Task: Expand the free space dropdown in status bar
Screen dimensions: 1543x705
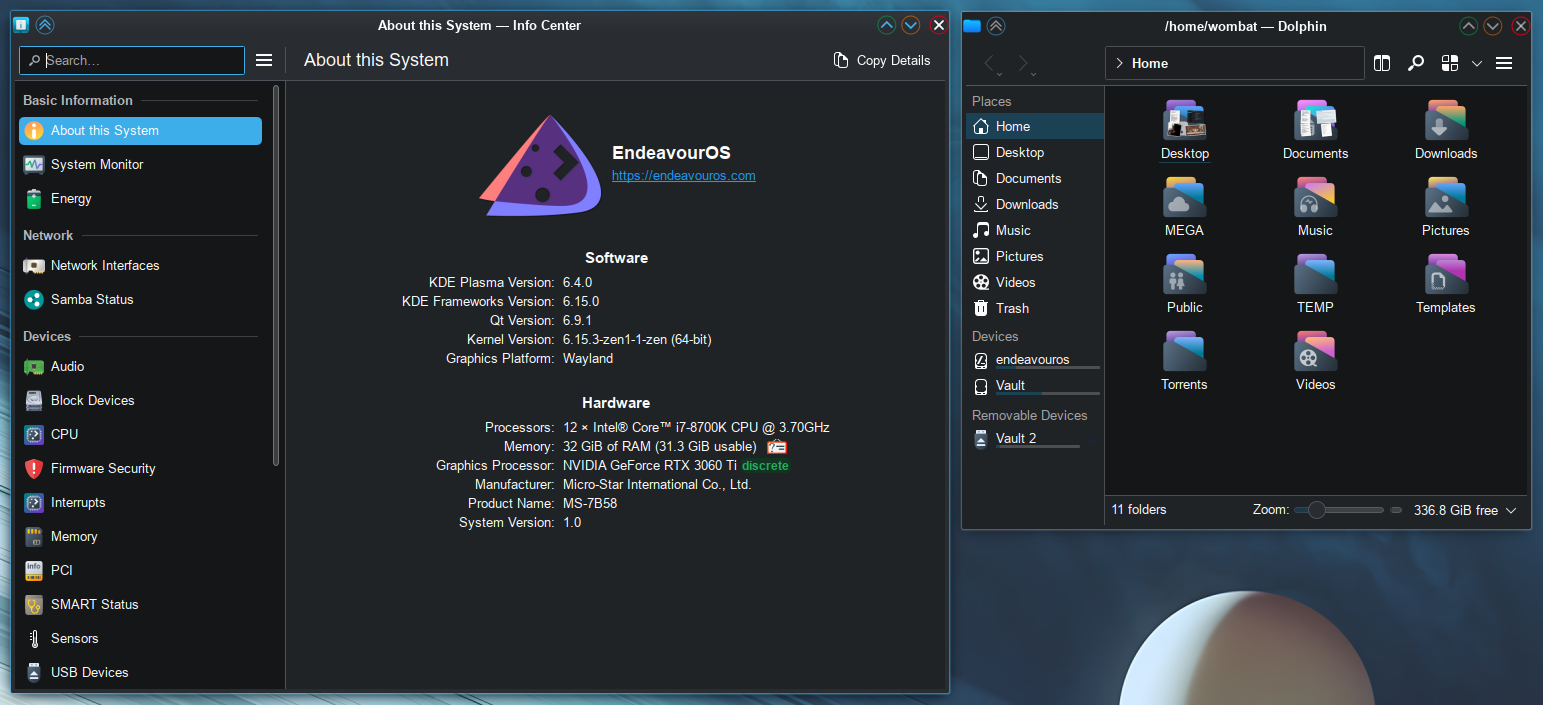Action: (x=1511, y=510)
